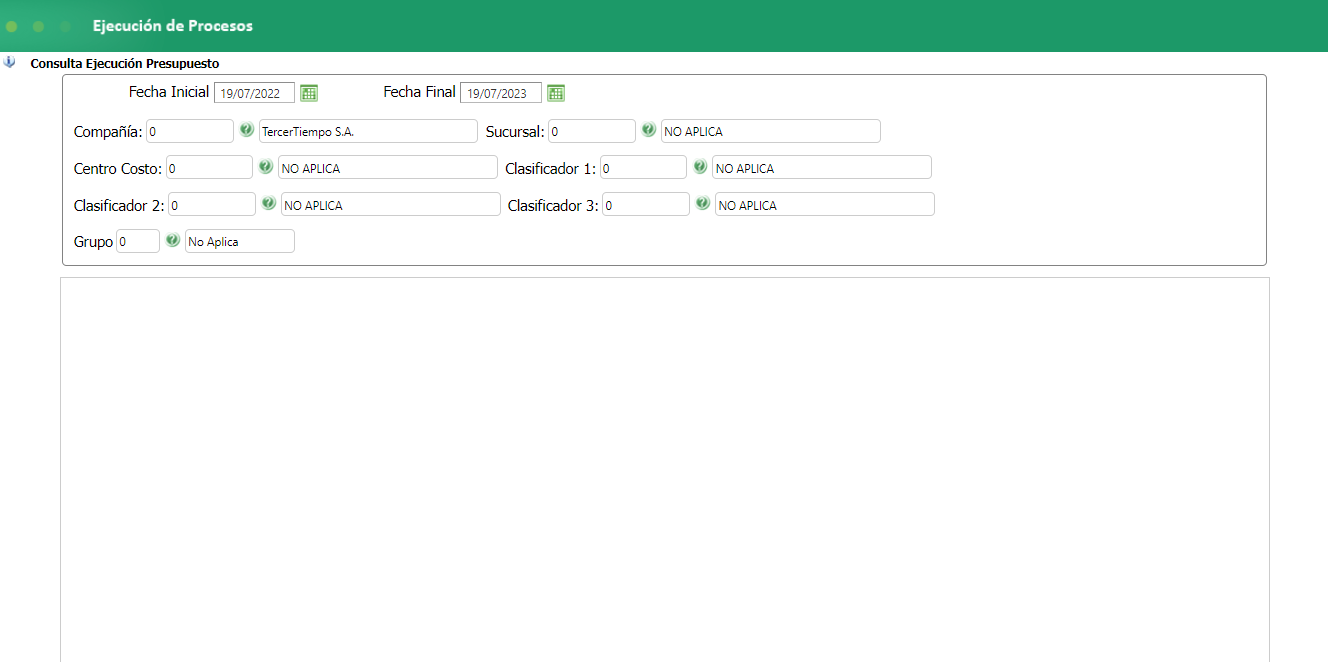
Task: Focus the Grupo code field
Action: pos(138,241)
